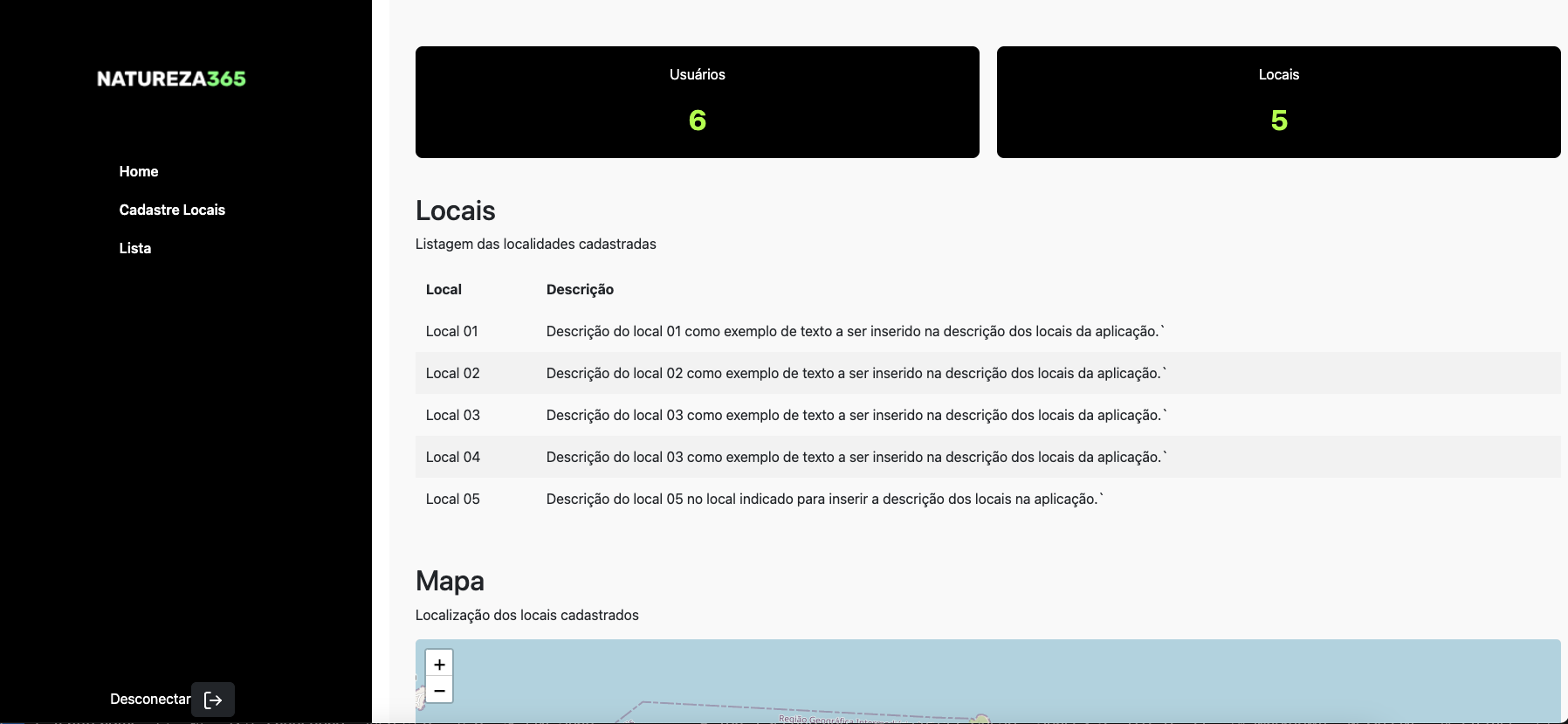
Task: Select the Local 02 cell
Action: [453, 373]
